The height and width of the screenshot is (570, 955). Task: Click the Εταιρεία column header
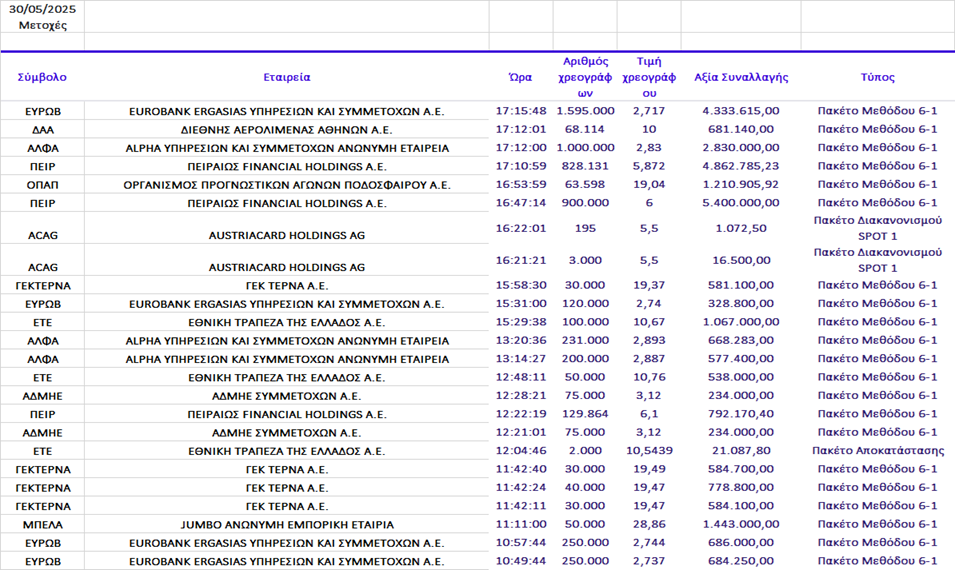coord(287,77)
